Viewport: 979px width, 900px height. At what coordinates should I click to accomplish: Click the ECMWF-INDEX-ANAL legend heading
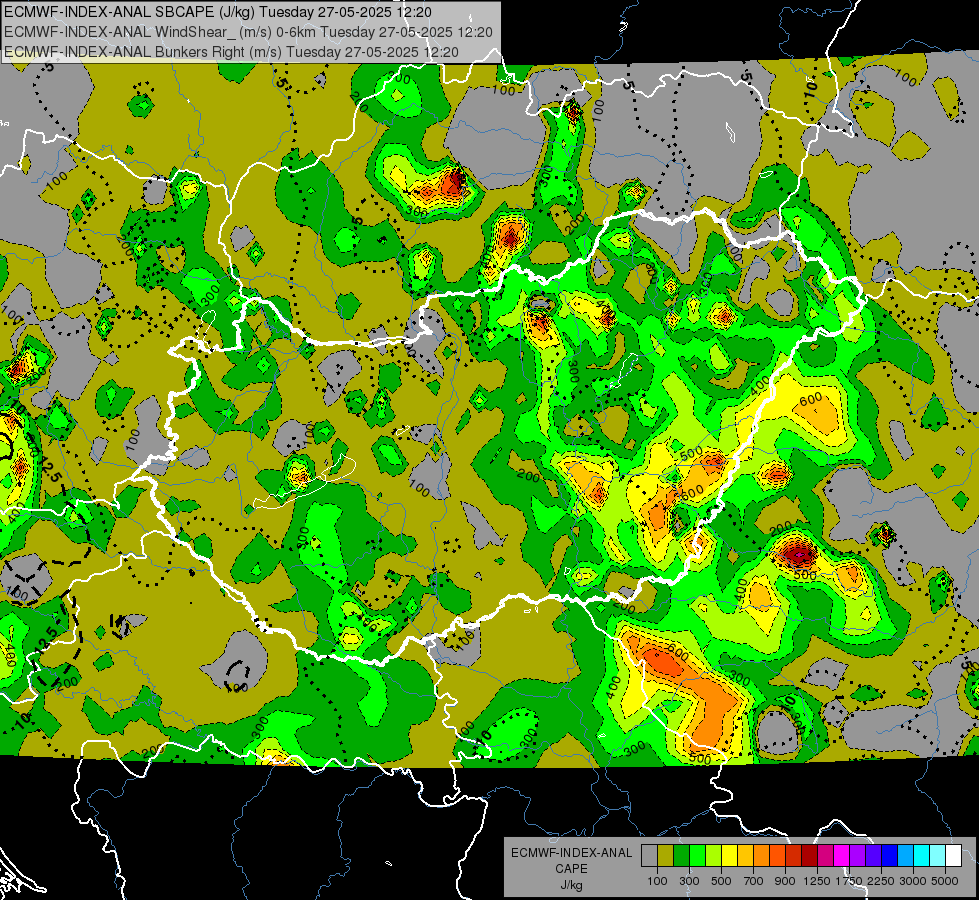571,853
